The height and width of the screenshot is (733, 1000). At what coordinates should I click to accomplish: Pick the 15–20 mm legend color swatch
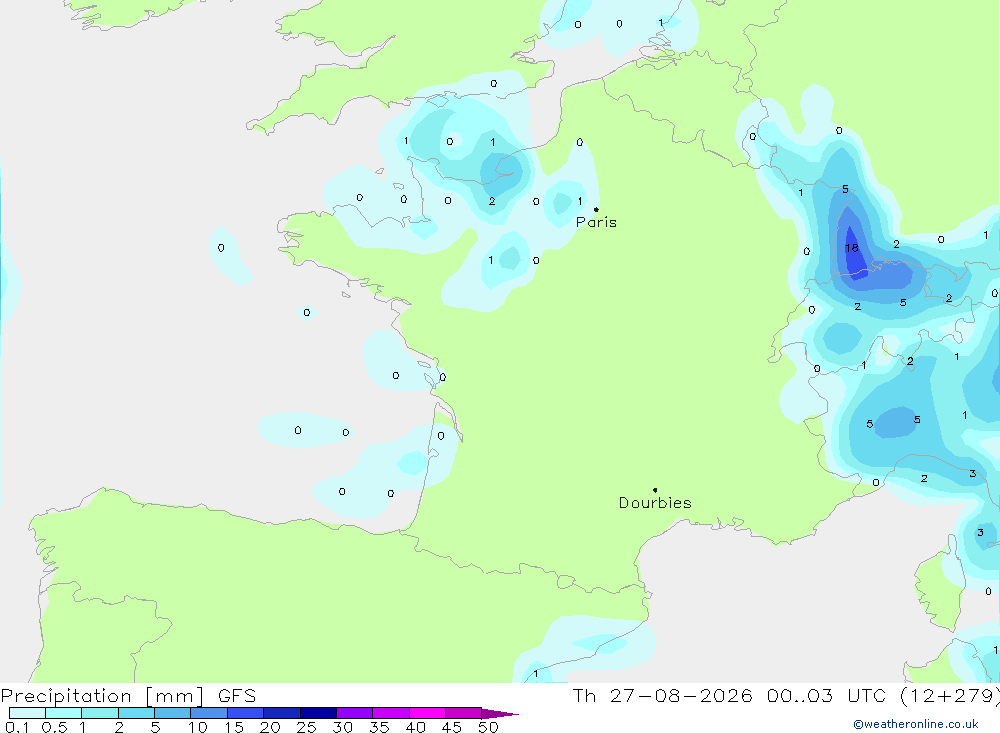point(245,713)
